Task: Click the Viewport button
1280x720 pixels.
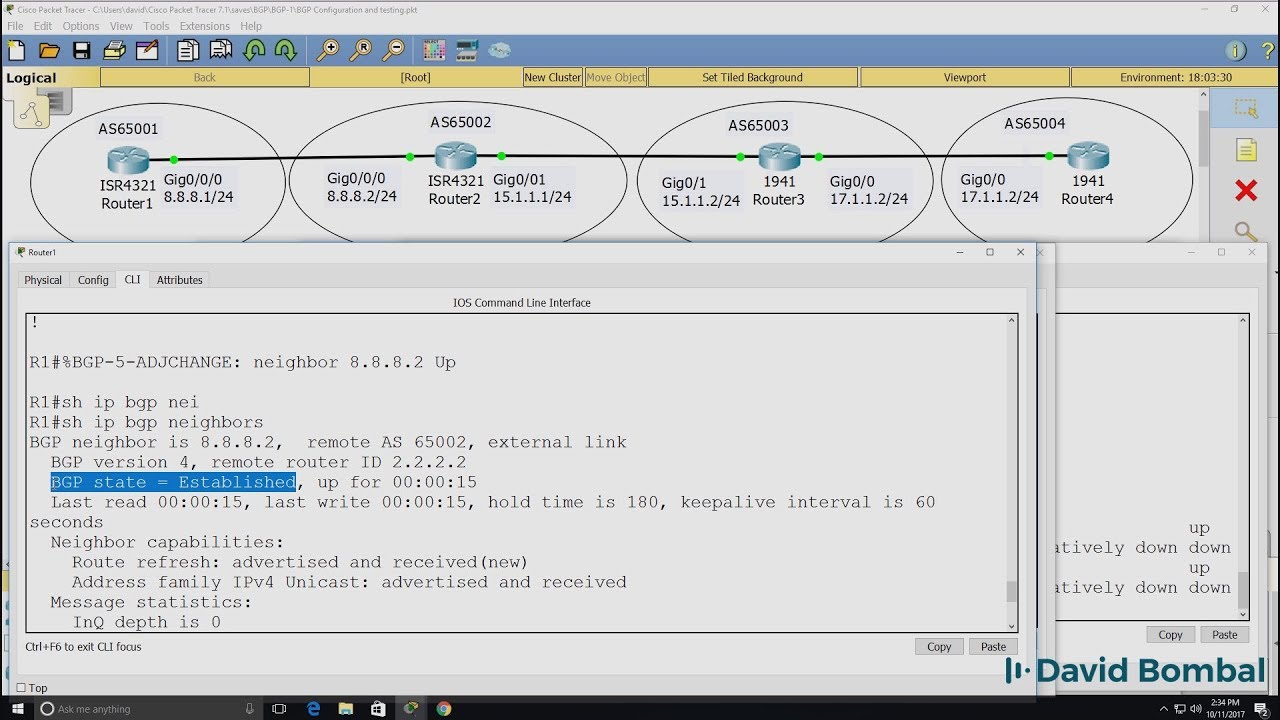Action: click(965, 77)
